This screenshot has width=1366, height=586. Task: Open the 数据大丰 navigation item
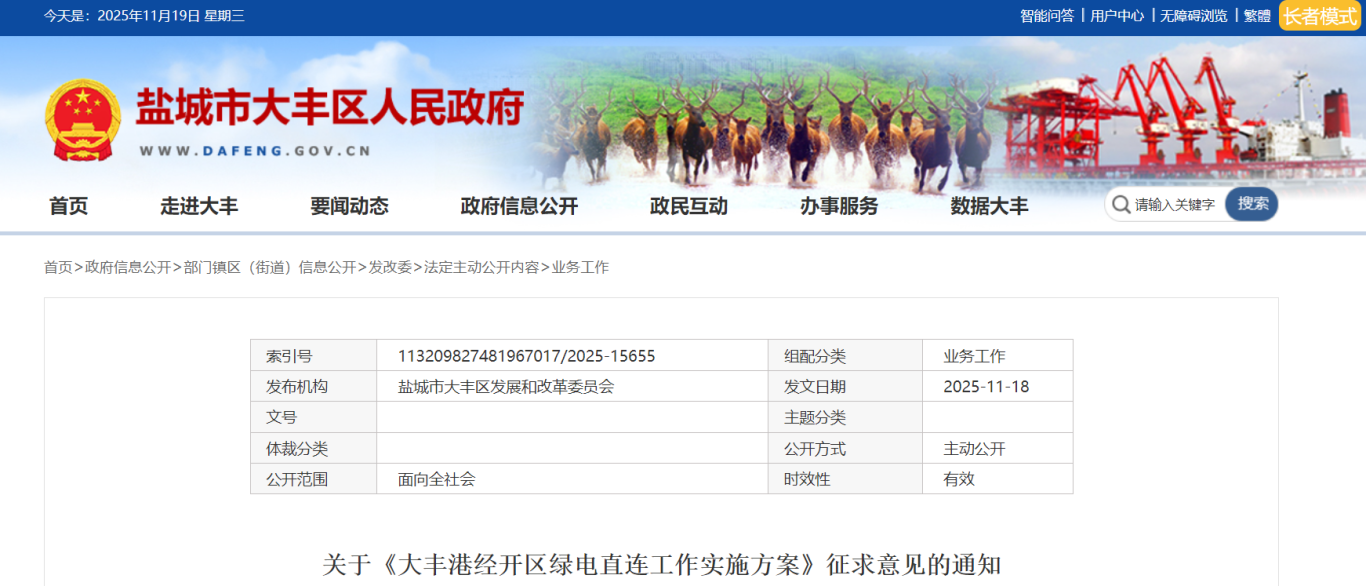(x=989, y=206)
